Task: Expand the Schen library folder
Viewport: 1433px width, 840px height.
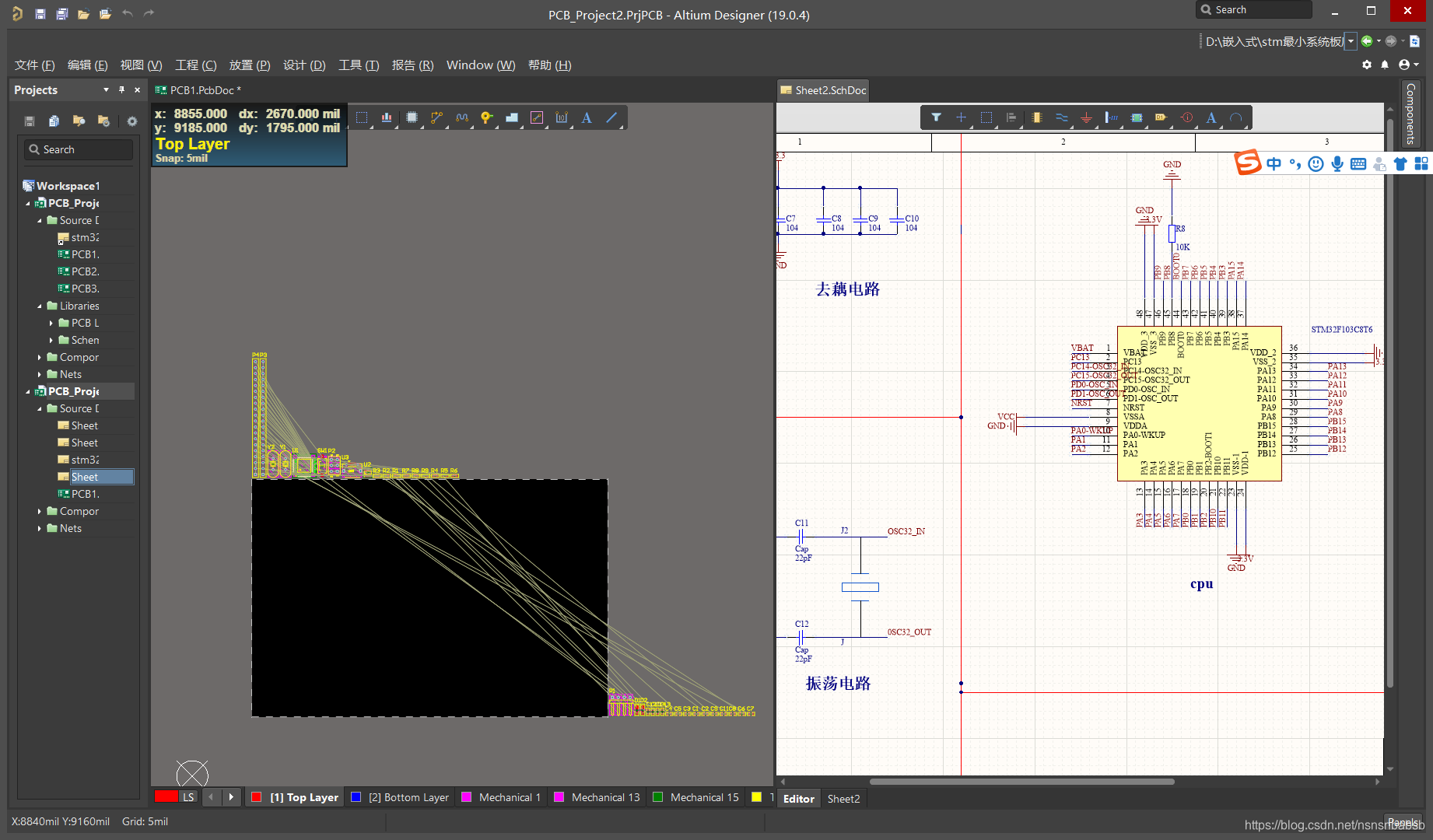Action: coord(52,340)
